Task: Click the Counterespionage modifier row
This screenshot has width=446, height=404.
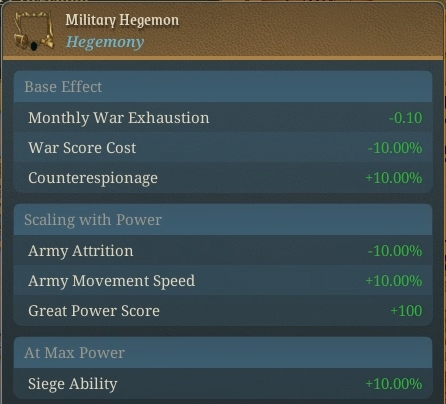Action: click(223, 177)
